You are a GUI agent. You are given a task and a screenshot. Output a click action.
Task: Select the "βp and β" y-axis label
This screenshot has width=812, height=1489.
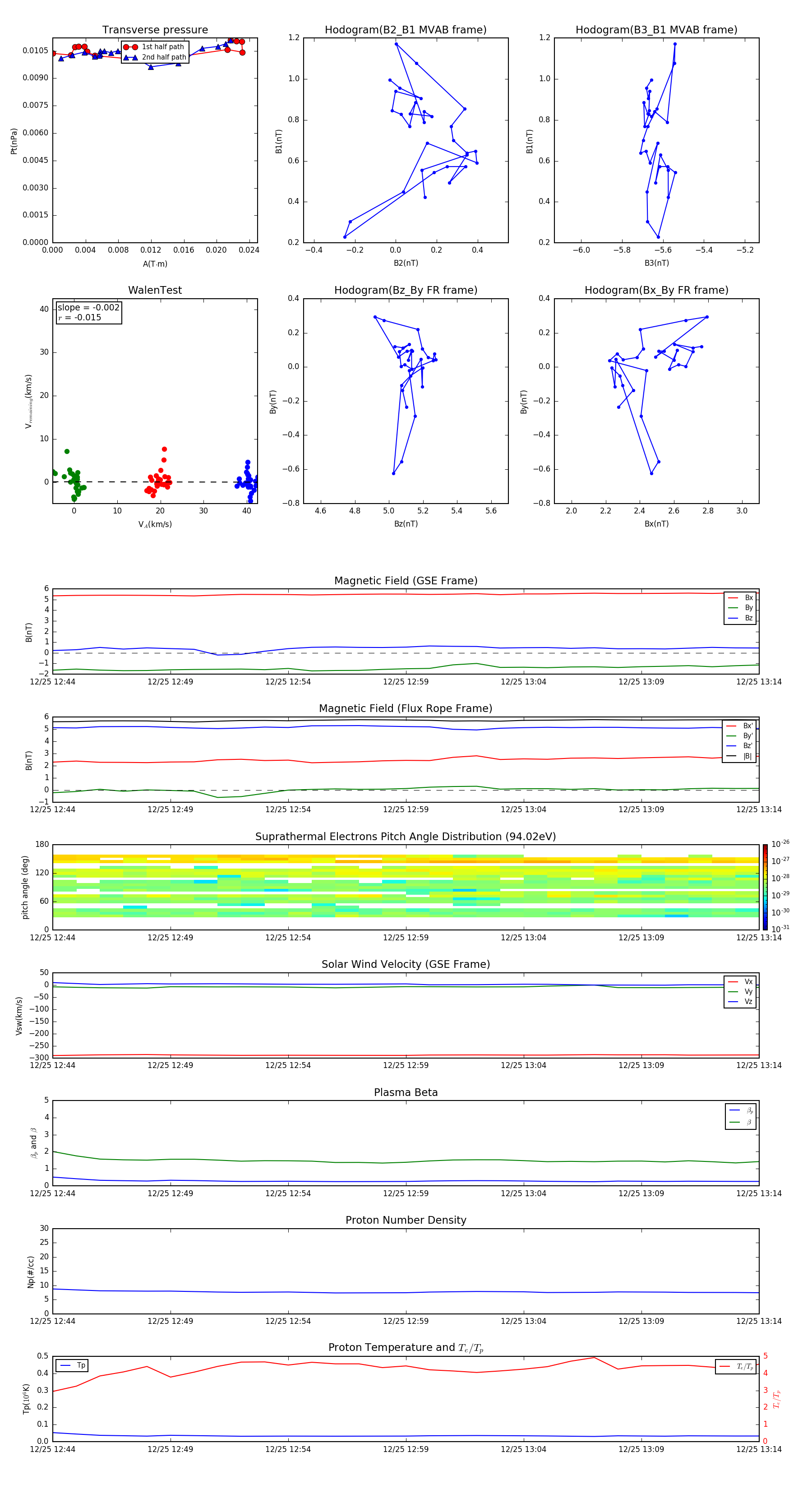[x=33, y=1143]
